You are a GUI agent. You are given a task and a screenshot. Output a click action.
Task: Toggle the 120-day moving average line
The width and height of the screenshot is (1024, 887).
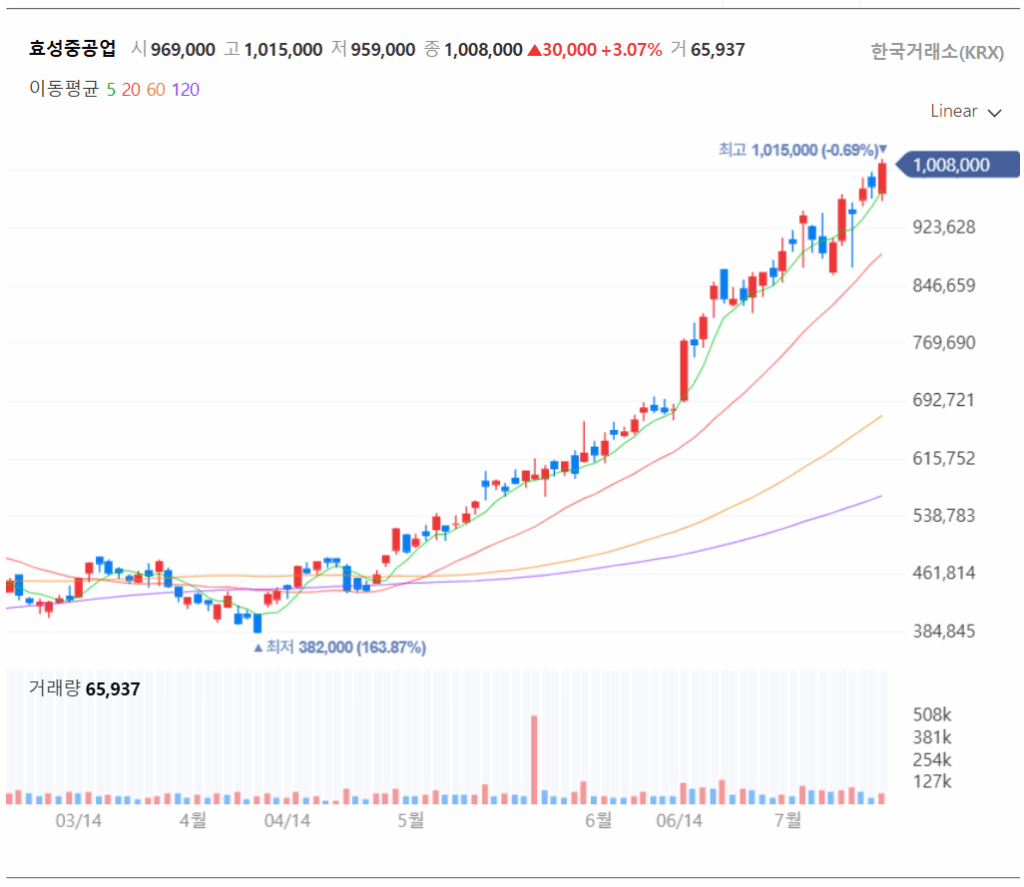[x=185, y=90]
